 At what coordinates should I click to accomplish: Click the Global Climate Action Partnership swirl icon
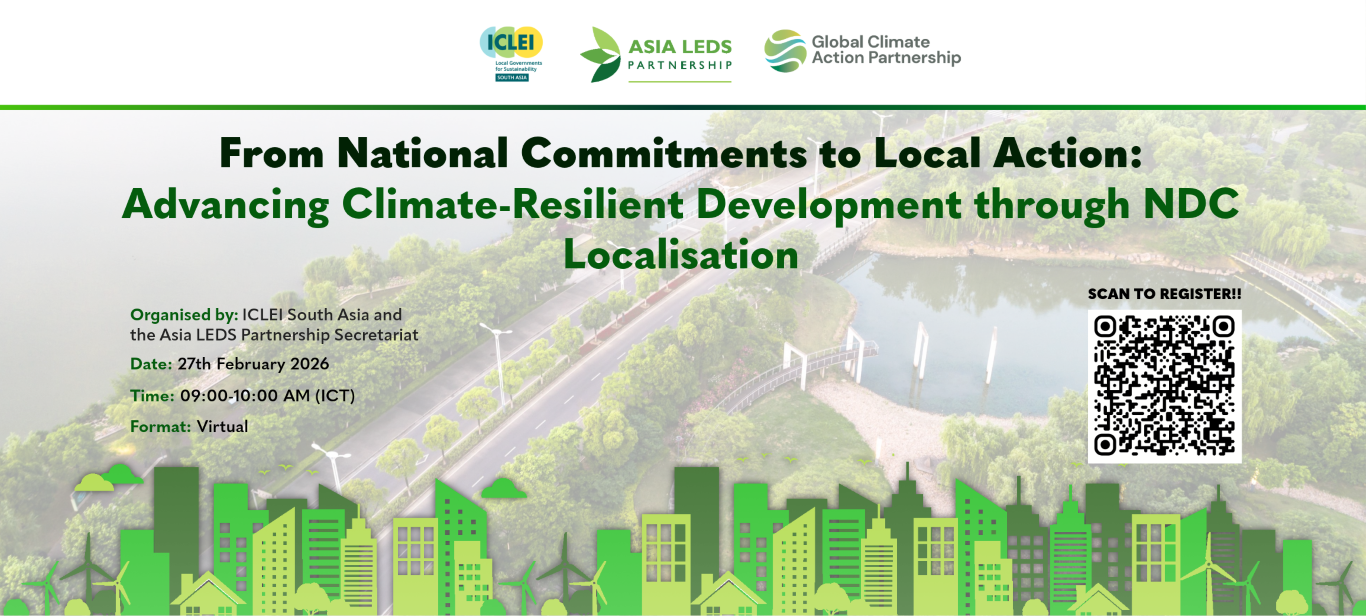point(785,51)
